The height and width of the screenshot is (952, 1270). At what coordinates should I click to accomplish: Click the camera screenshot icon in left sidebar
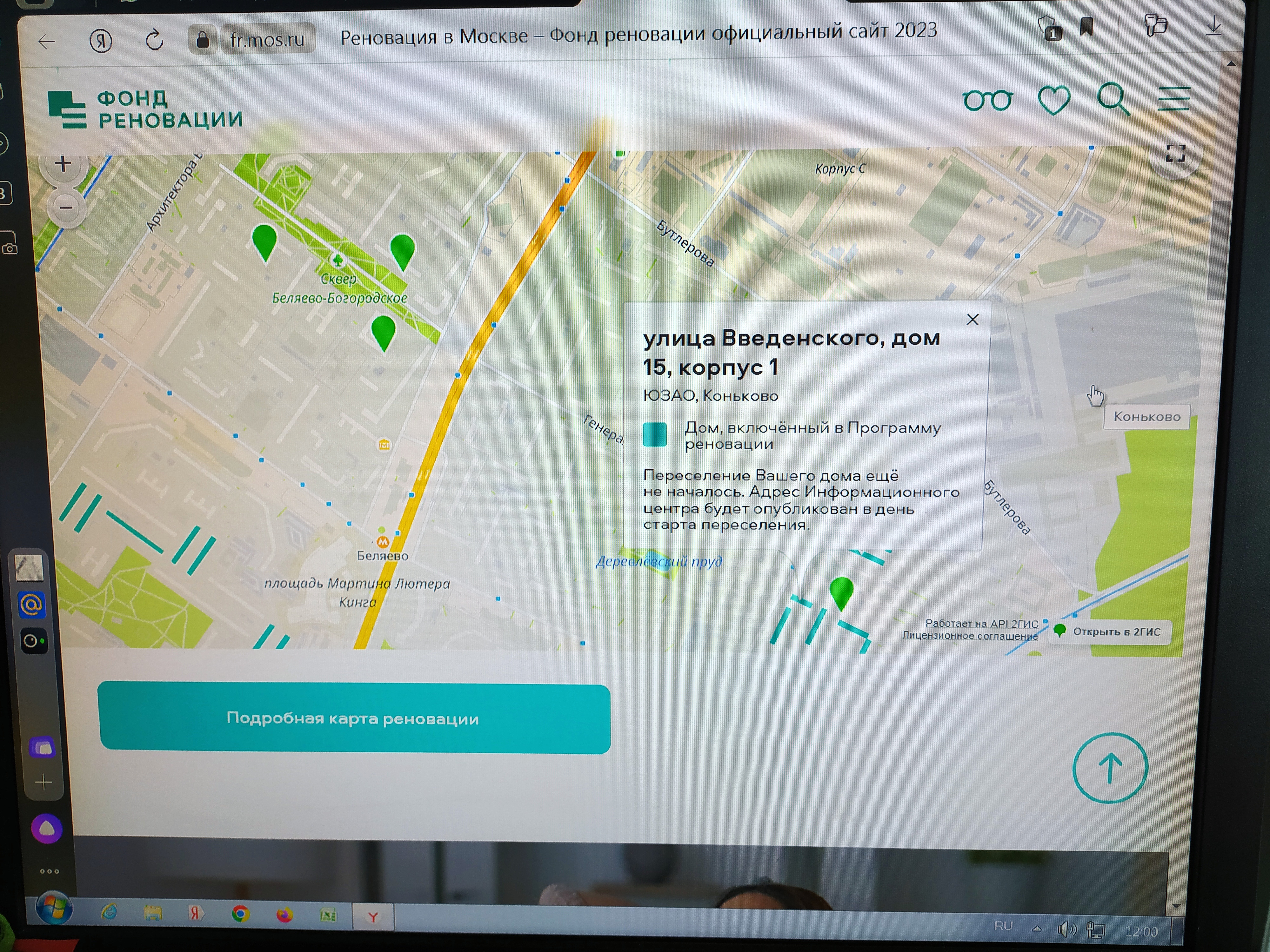(9, 248)
